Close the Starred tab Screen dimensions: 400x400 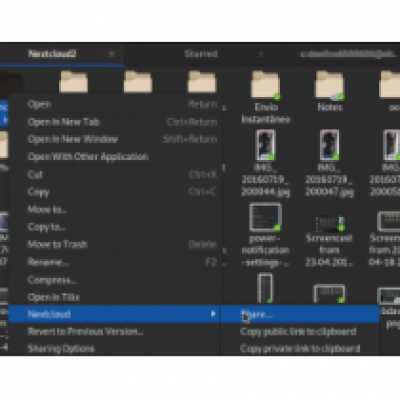click(261, 54)
